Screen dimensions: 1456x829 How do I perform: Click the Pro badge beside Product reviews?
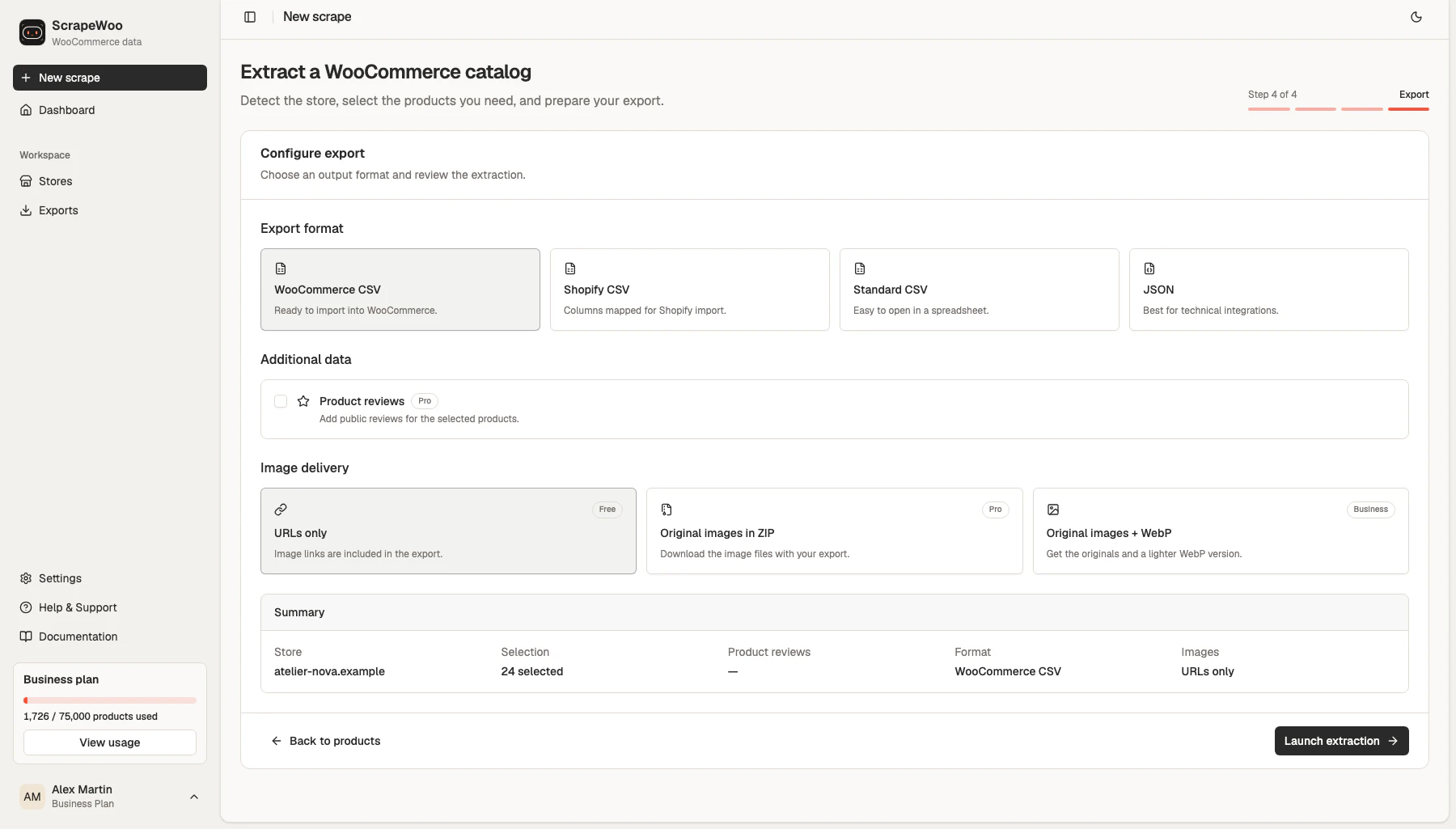pyautogui.click(x=425, y=401)
